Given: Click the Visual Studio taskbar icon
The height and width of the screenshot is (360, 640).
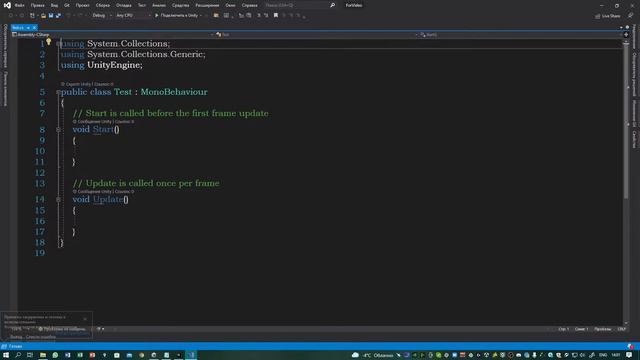Looking at the screenshot, I should click(191, 355).
